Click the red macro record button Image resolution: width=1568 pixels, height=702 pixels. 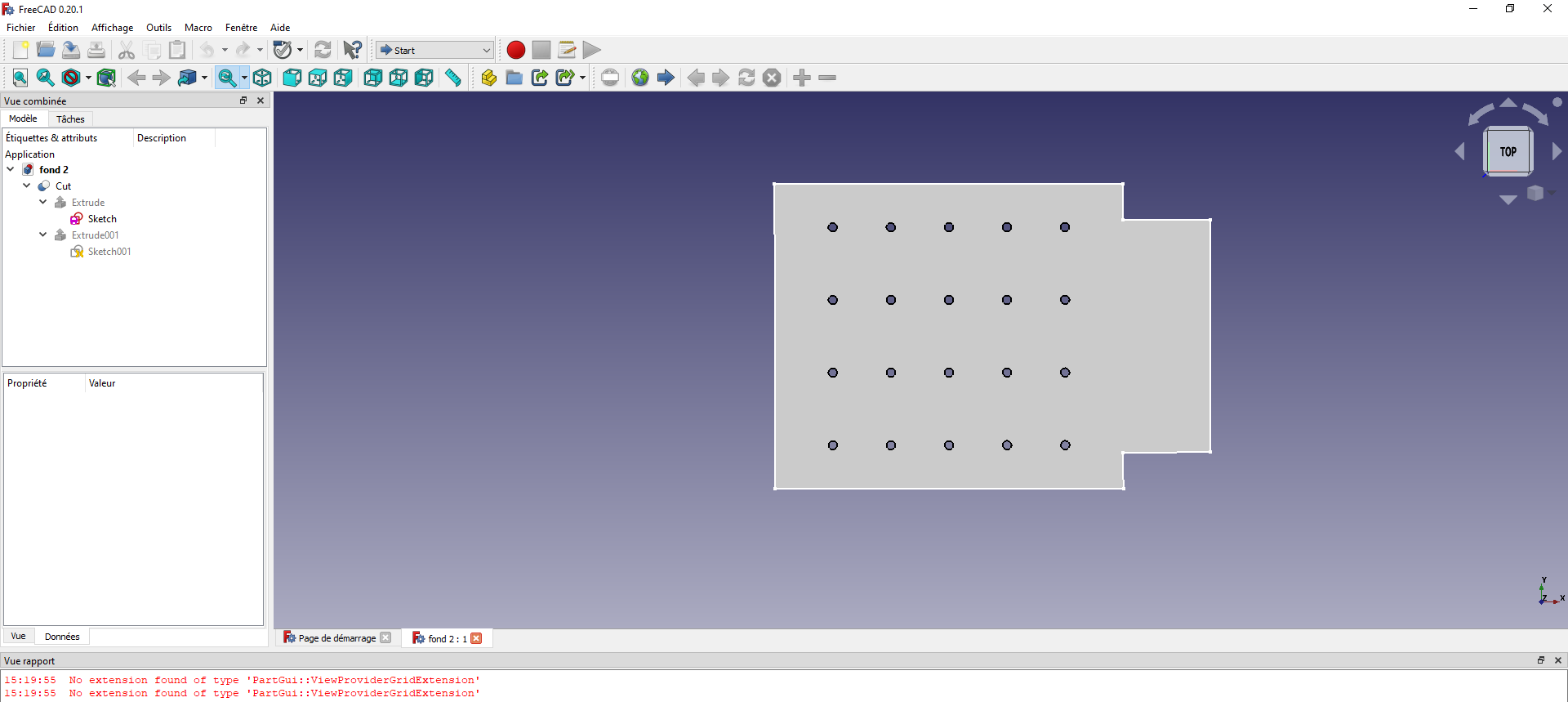pyautogui.click(x=515, y=50)
